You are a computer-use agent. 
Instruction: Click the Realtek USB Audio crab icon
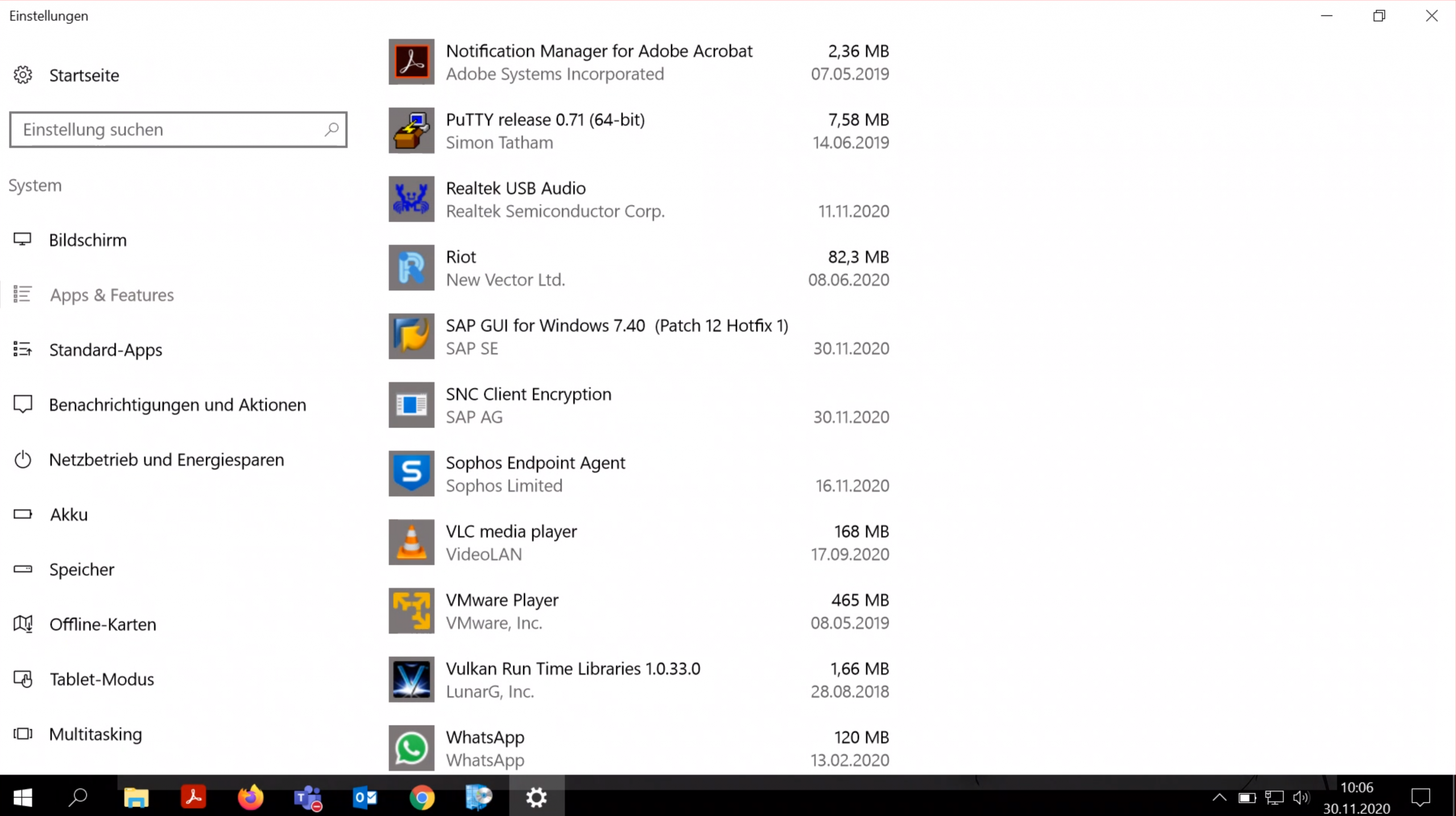tap(411, 199)
